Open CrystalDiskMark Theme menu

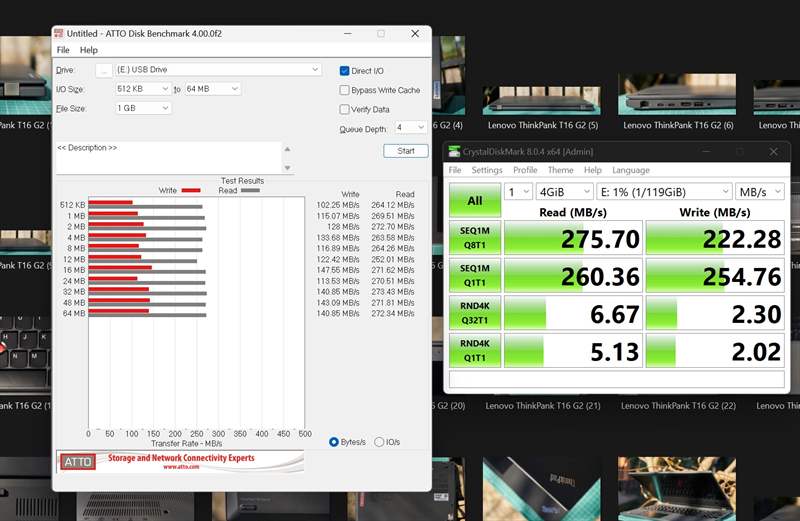pyautogui.click(x=560, y=170)
